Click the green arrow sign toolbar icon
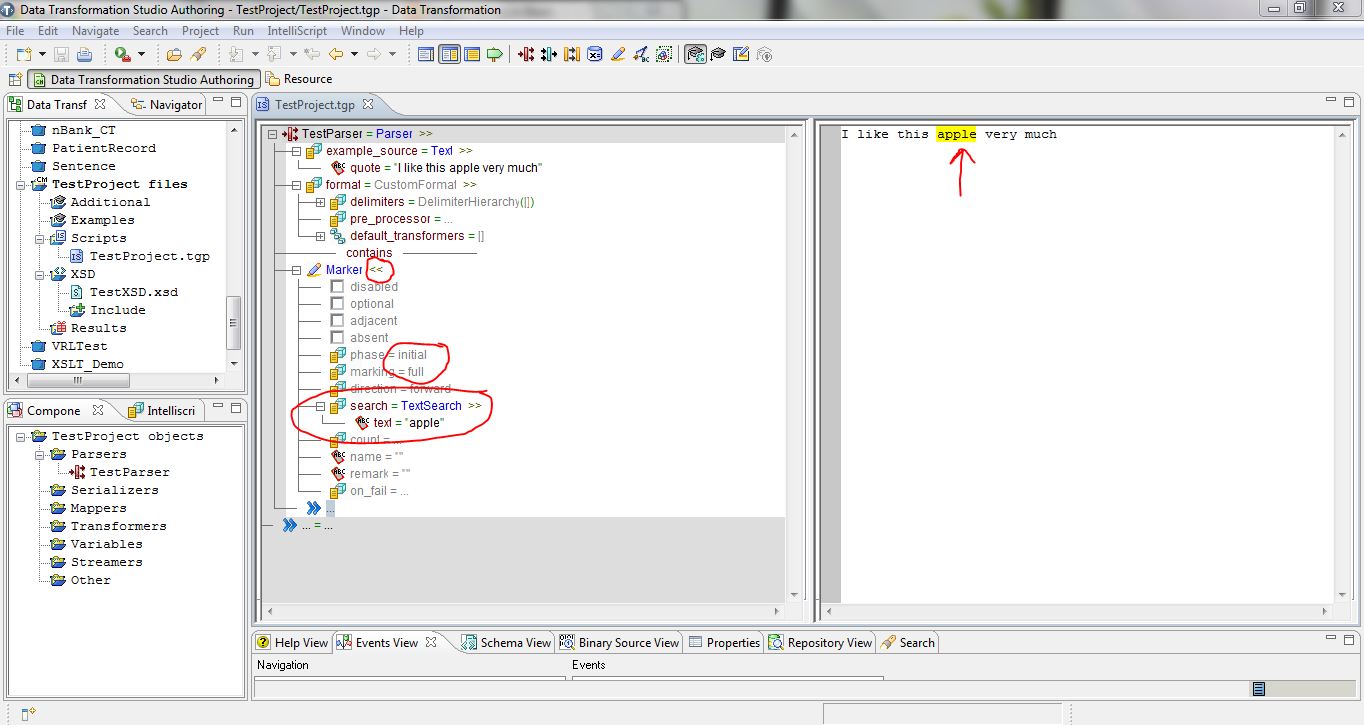This screenshot has height=725, width=1364. click(494, 54)
